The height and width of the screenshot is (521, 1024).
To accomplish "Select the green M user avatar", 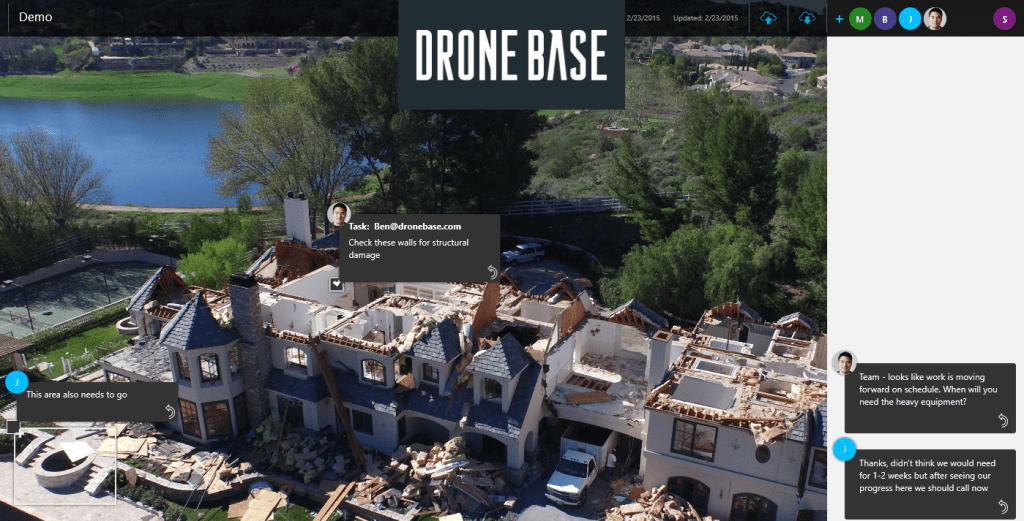I will click(x=860, y=19).
